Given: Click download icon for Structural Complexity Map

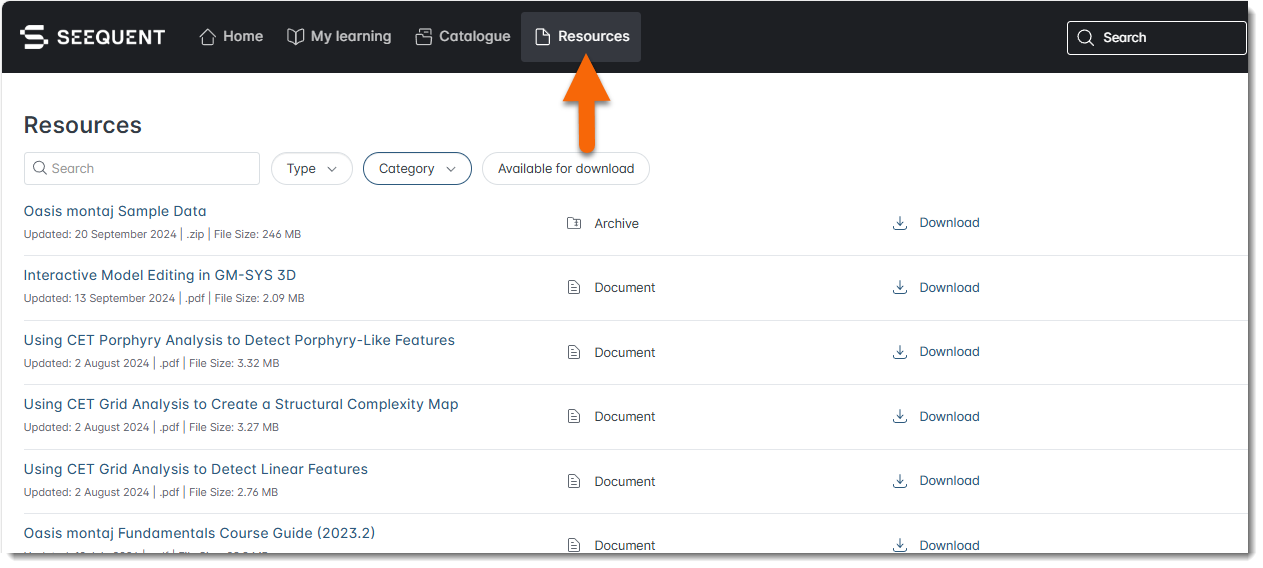Looking at the screenshot, I should coord(900,417).
